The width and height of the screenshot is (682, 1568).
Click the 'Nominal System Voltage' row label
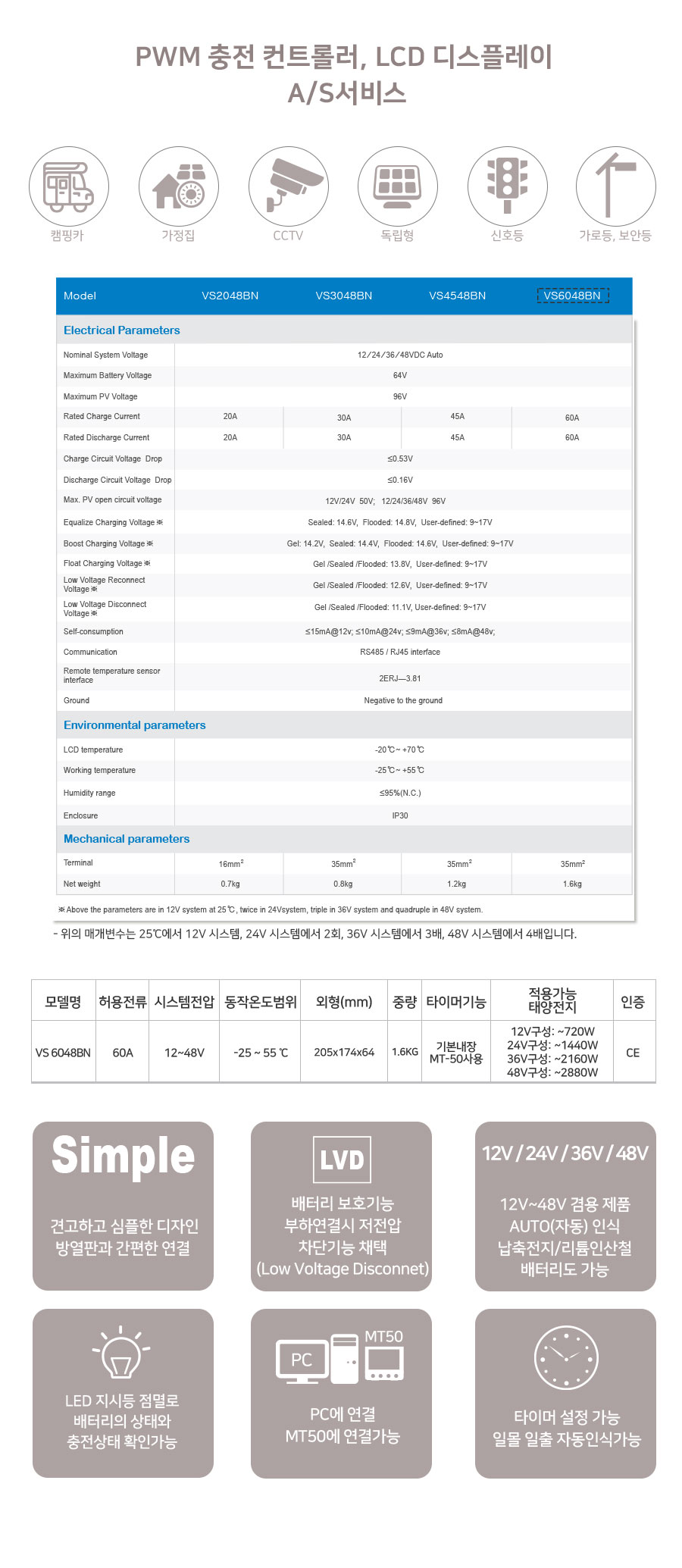[x=106, y=355]
